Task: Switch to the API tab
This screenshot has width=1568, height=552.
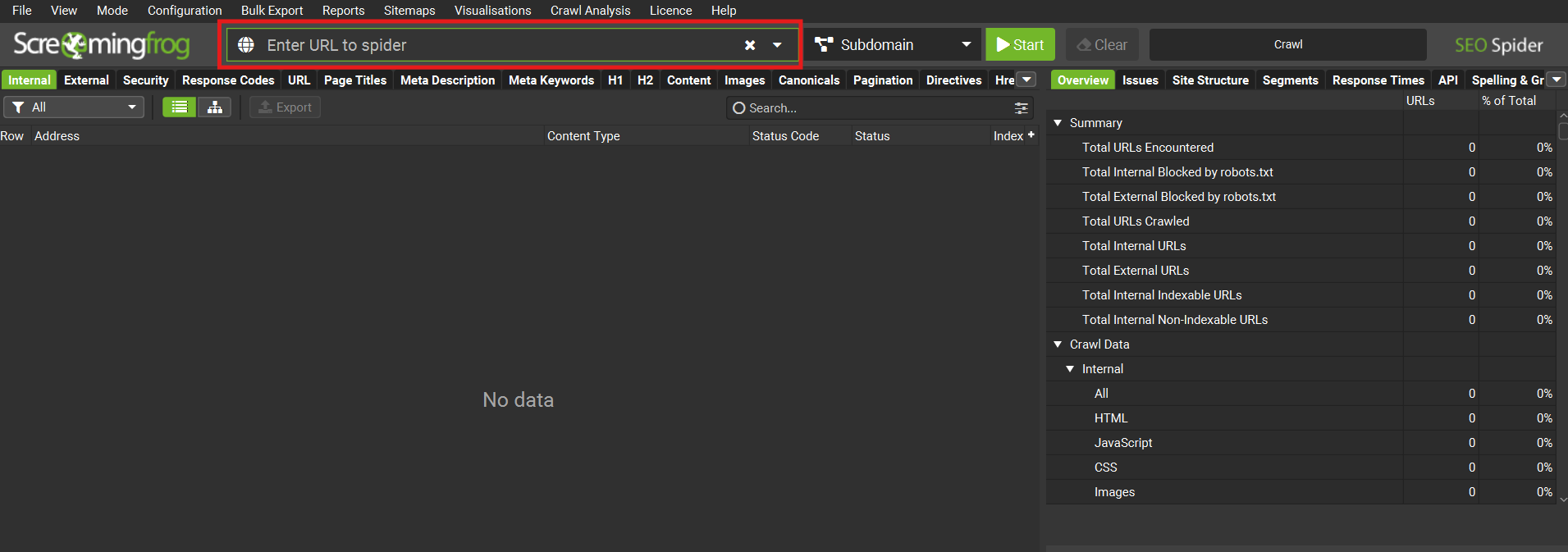Action: (1447, 80)
